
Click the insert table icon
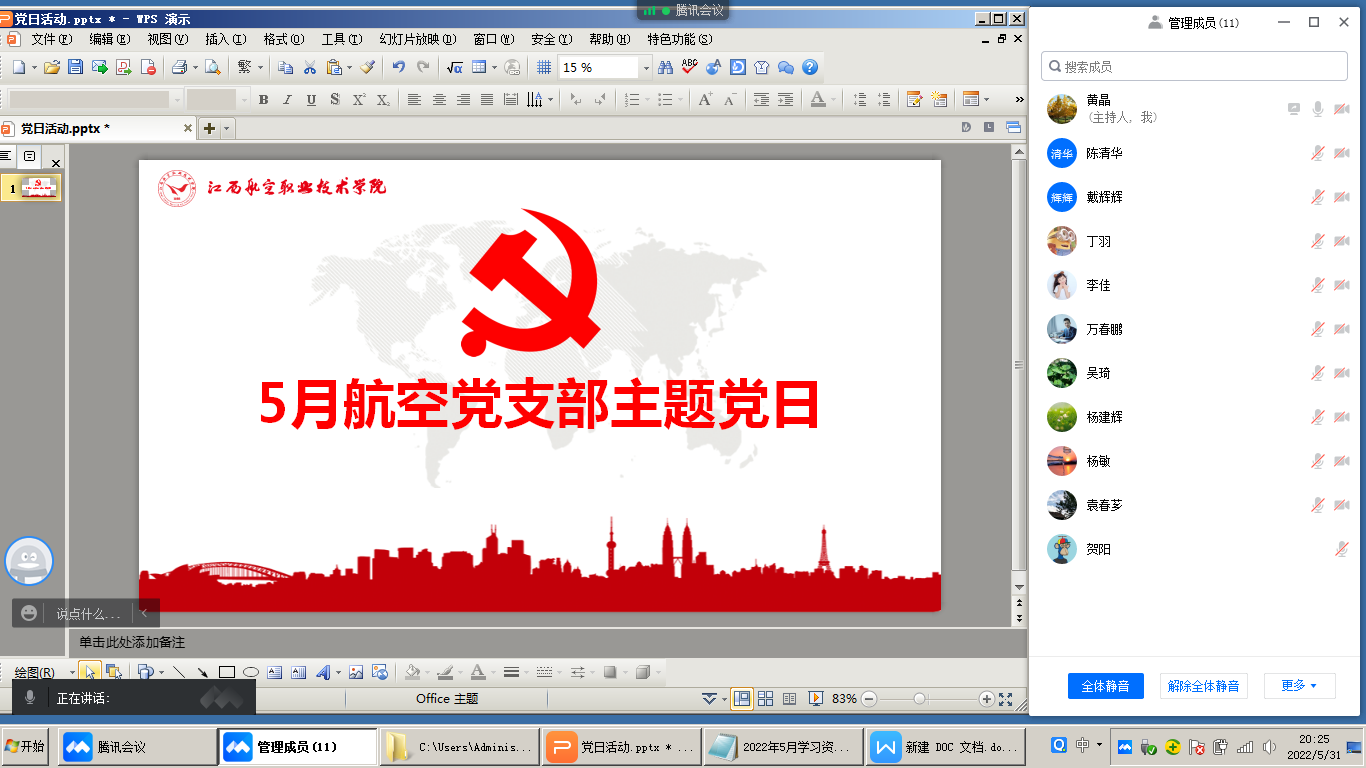[479, 67]
